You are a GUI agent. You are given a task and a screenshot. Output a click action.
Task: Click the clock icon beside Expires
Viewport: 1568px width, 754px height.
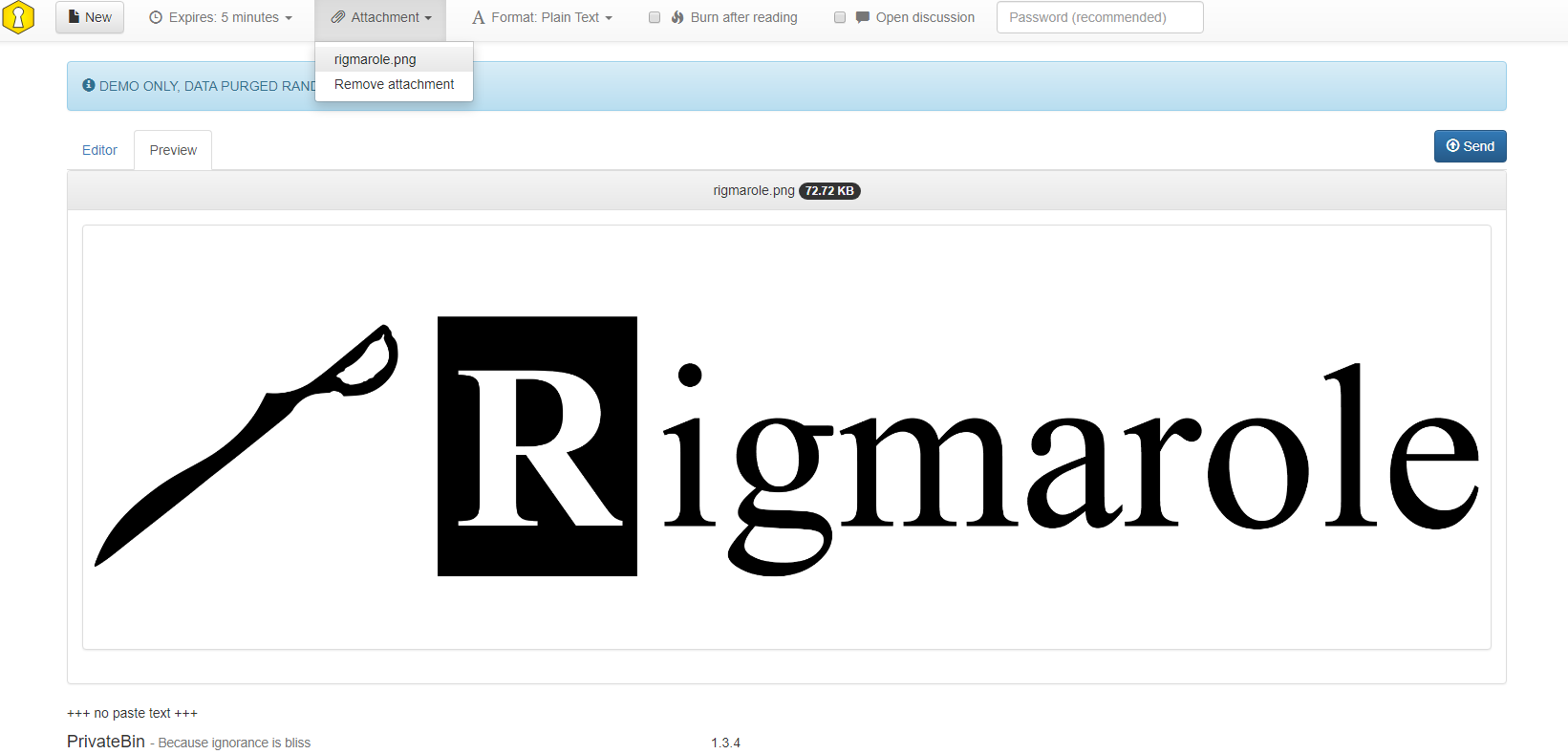tap(156, 17)
